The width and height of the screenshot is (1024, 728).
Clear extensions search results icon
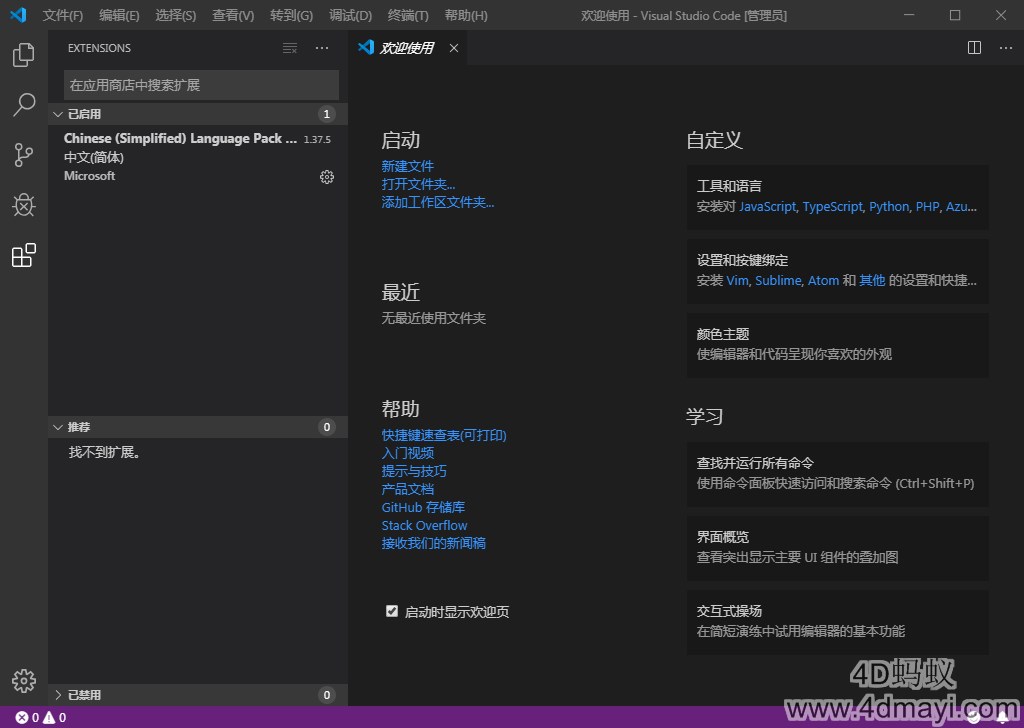click(x=290, y=48)
